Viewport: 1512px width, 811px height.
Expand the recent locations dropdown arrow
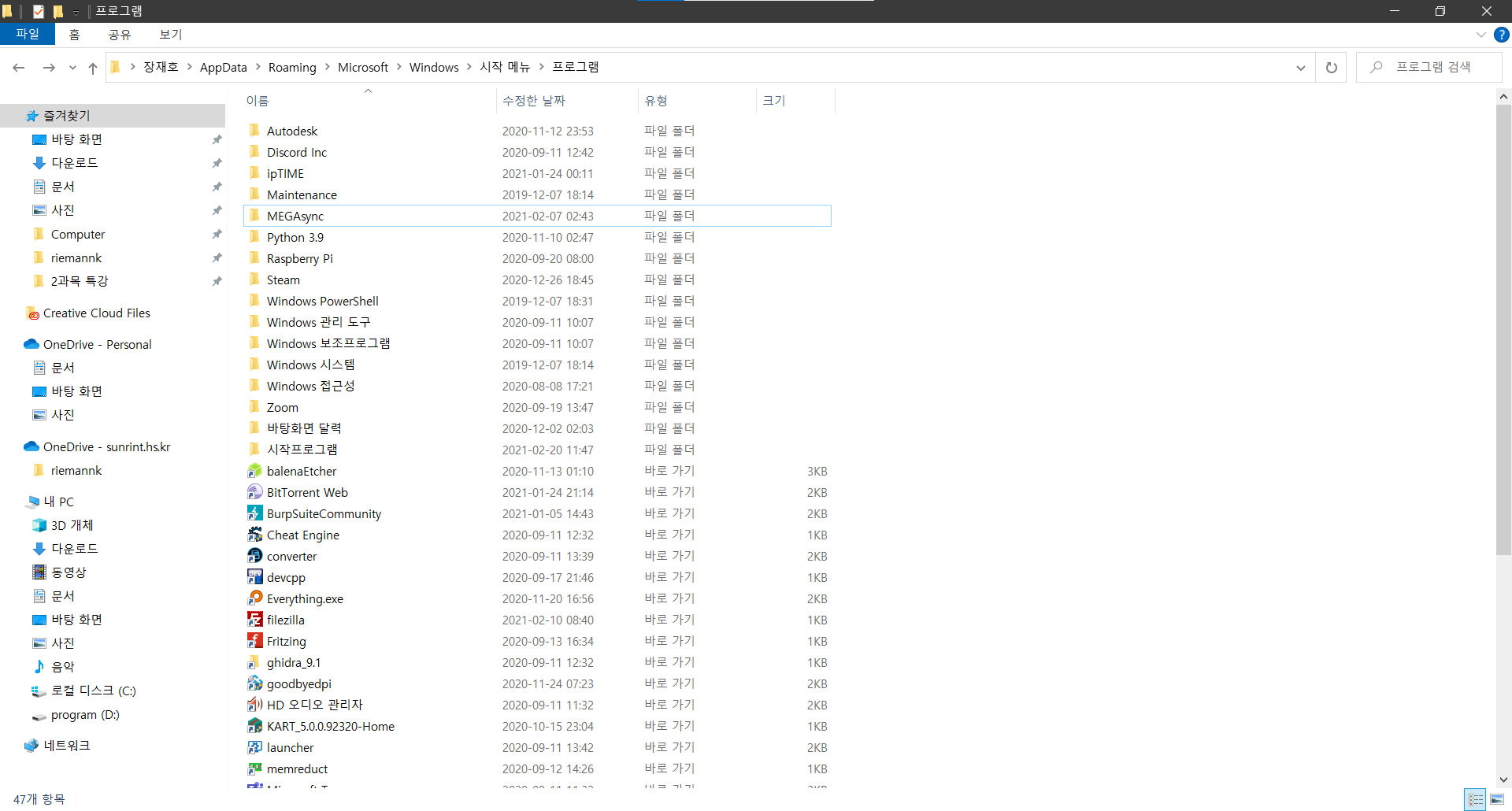(72, 68)
